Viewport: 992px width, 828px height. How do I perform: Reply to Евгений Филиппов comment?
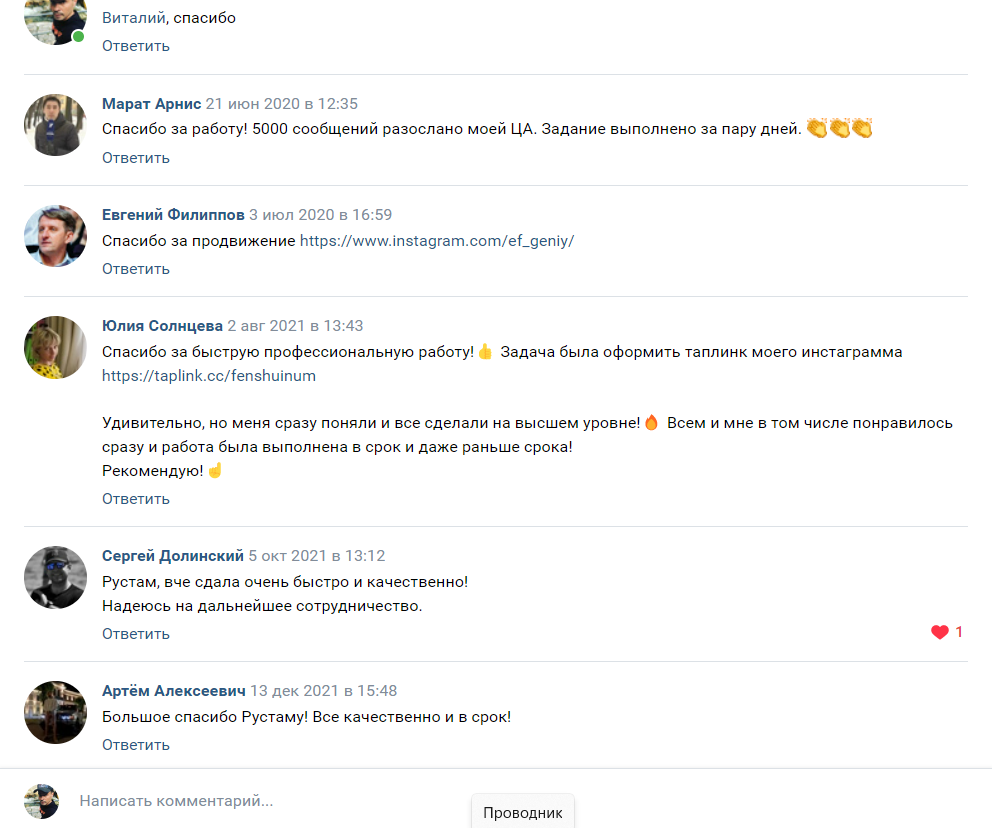pos(136,269)
